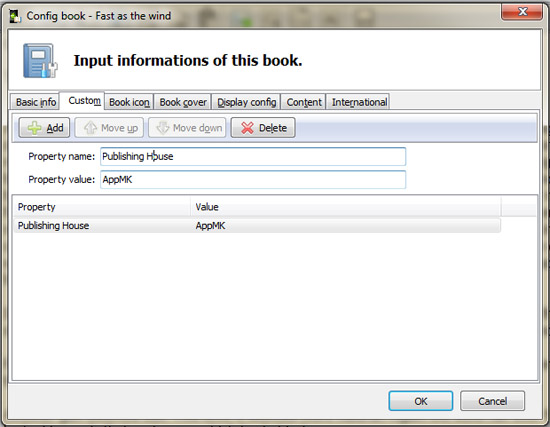Select the Publishing House row in list

257,226
